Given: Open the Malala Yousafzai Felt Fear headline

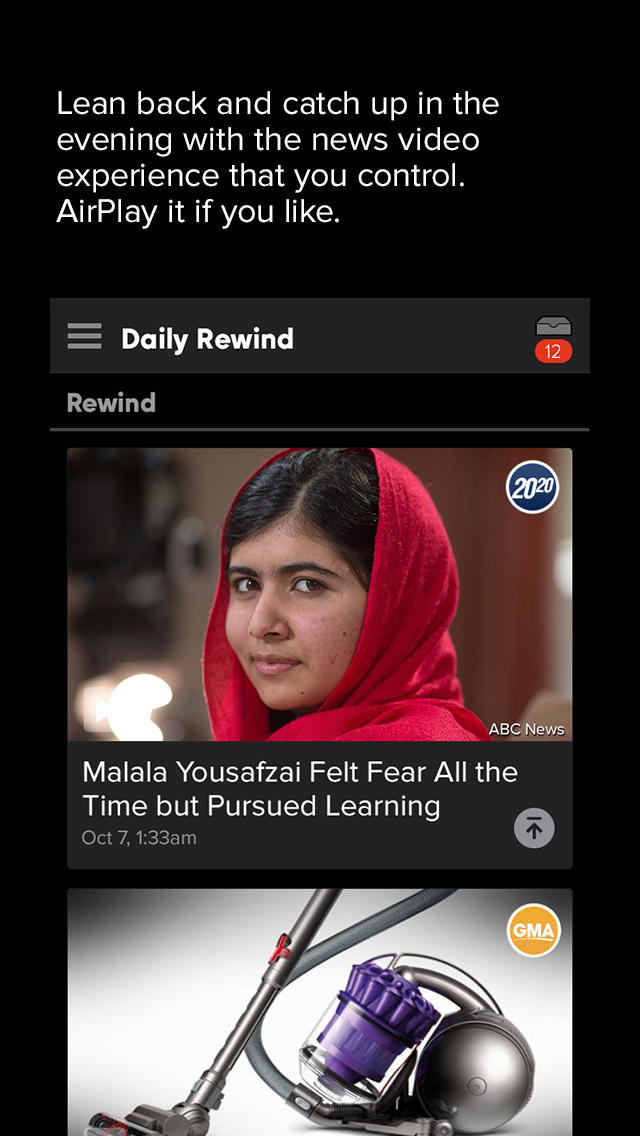Looking at the screenshot, I should pos(300,789).
